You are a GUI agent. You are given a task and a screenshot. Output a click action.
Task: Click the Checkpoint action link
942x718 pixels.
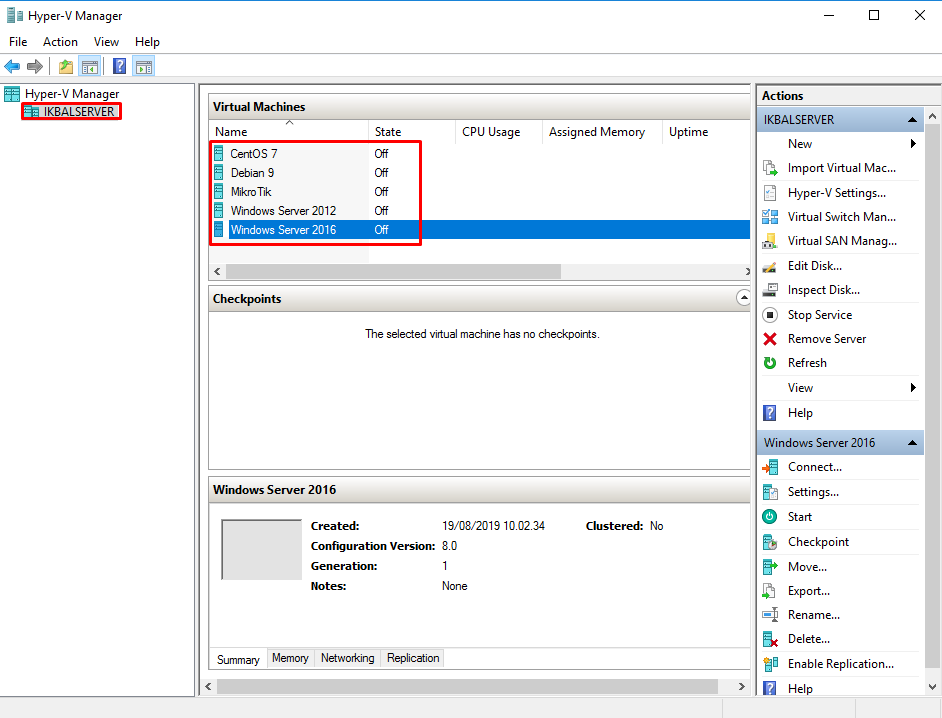tap(818, 542)
